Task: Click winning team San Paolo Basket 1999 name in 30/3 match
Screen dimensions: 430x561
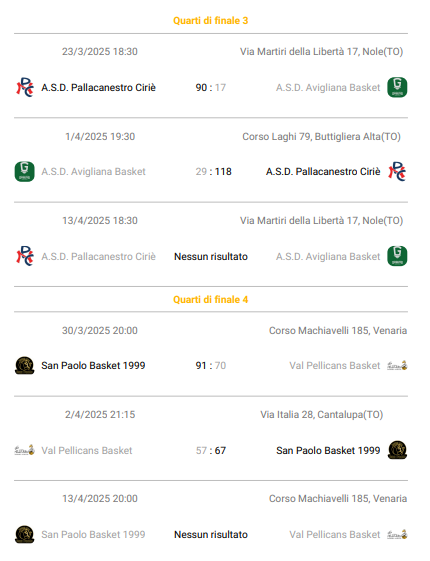Action: tap(93, 366)
